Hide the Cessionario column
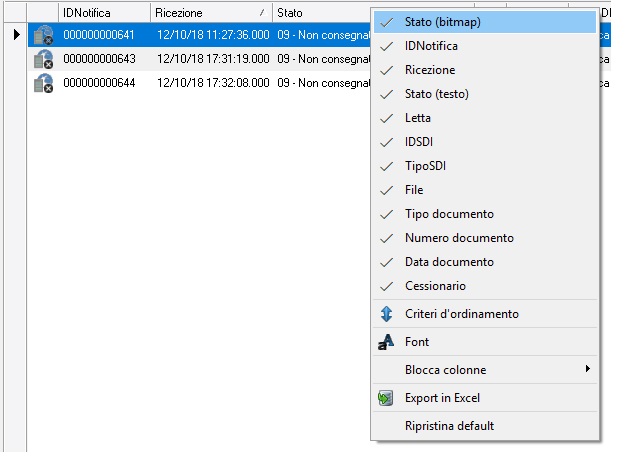 (435, 286)
